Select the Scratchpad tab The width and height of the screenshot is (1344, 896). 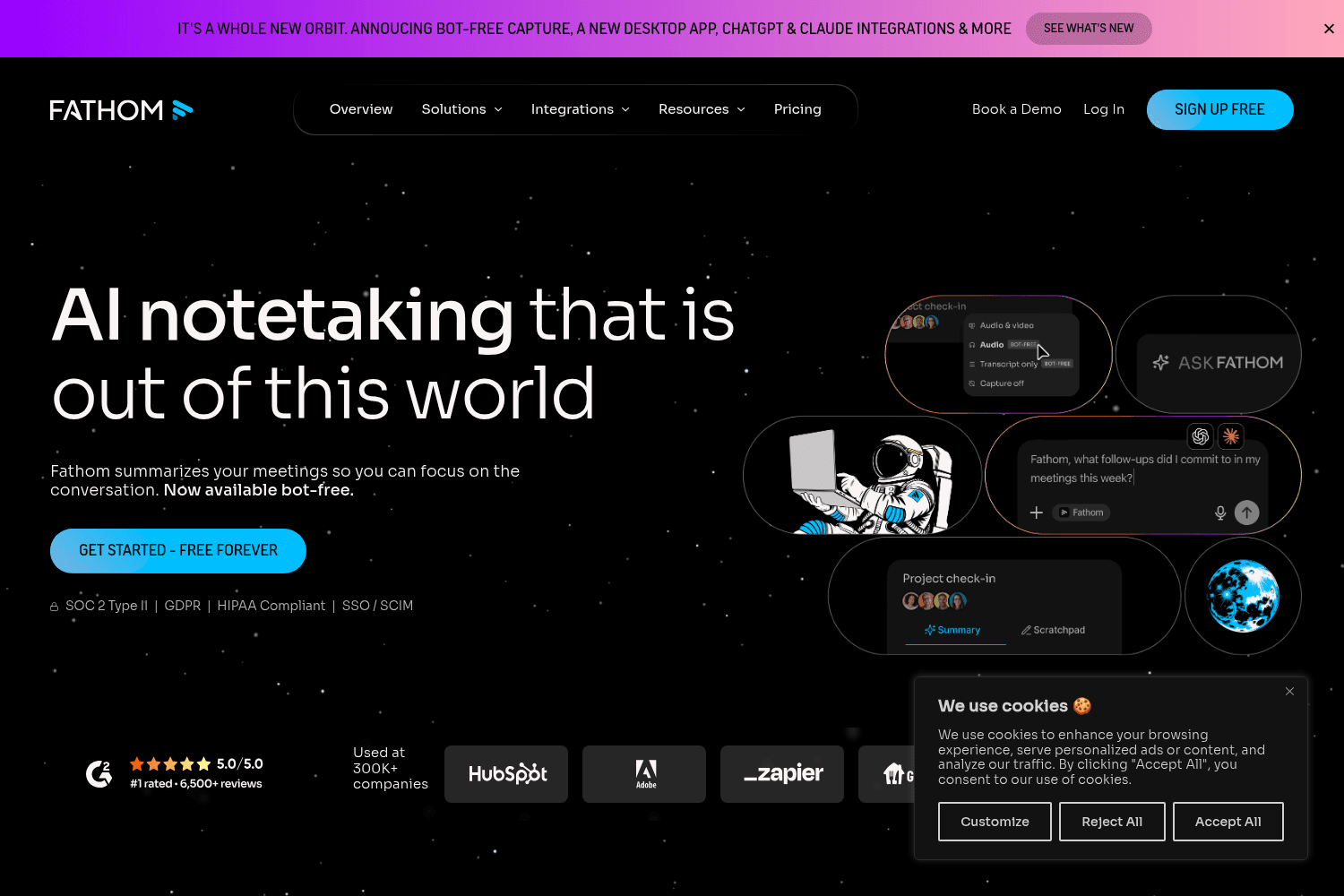click(1053, 630)
